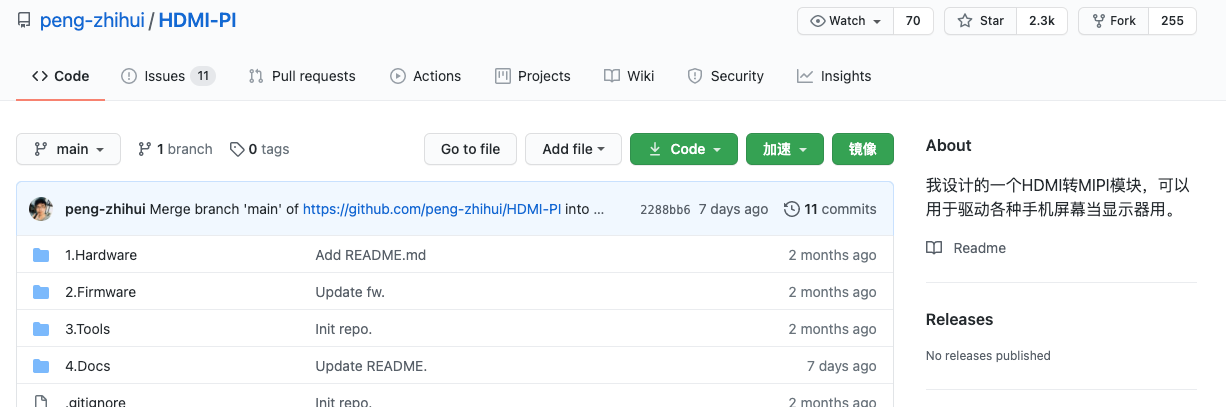View the 70 watchers count
This screenshot has height=407, width=1226.
pyautogui.click(x=913, y=21)
